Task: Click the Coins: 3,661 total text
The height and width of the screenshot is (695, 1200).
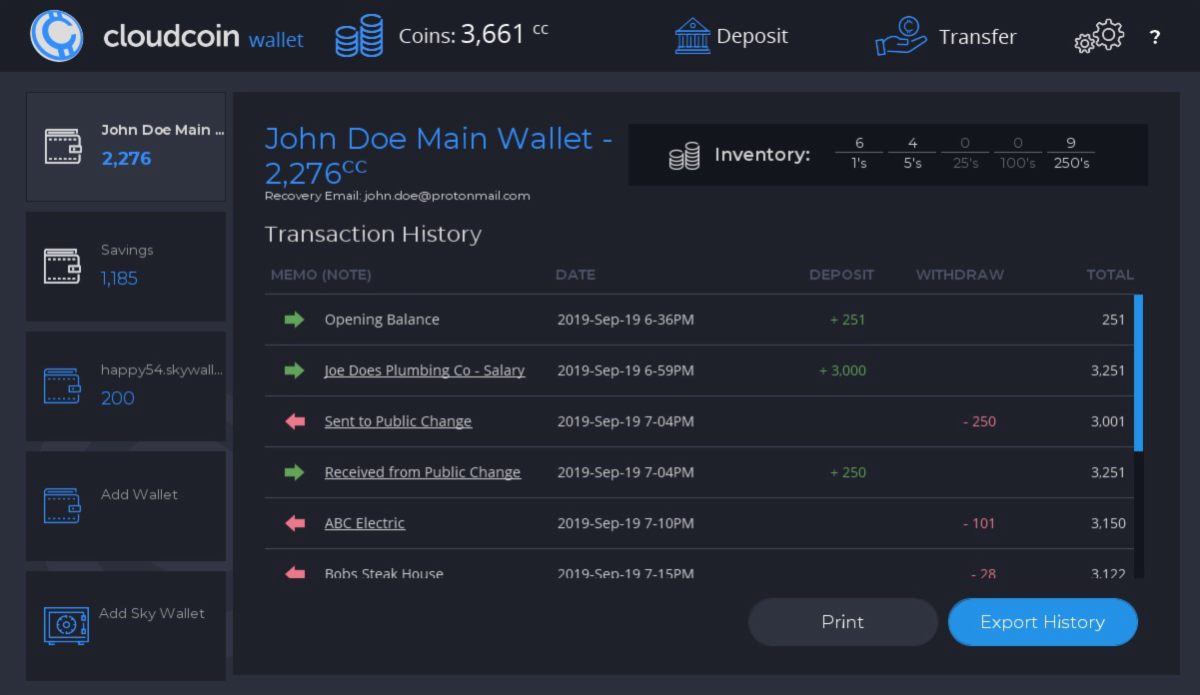Action: pos(473,36)
